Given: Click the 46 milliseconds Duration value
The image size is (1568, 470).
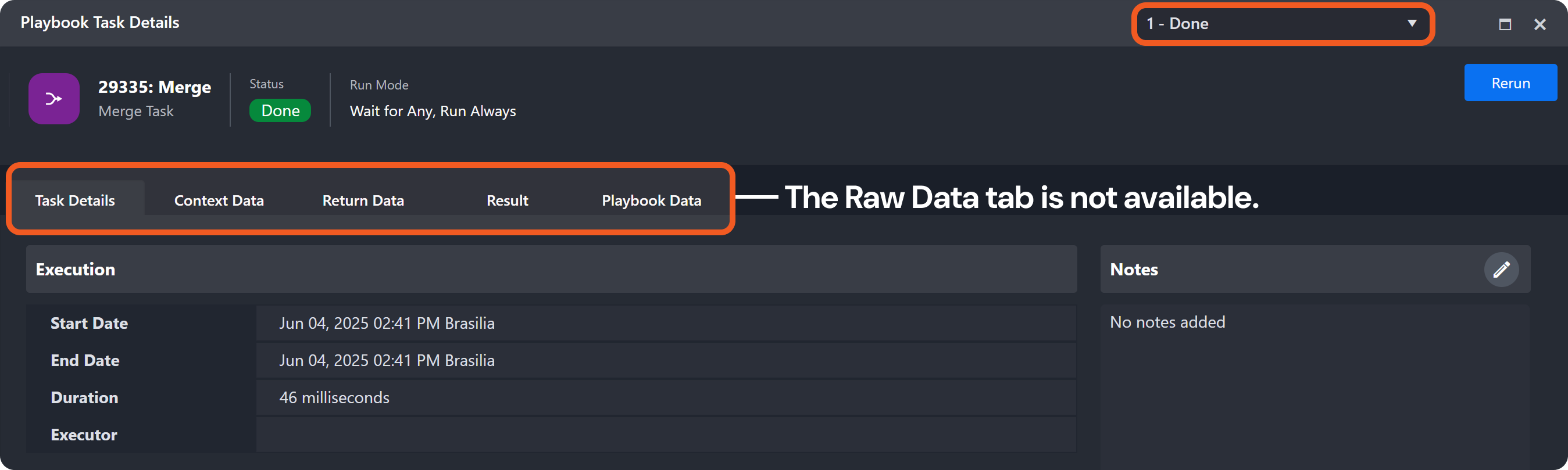Looking at the screenshot, I should point(334,397).
